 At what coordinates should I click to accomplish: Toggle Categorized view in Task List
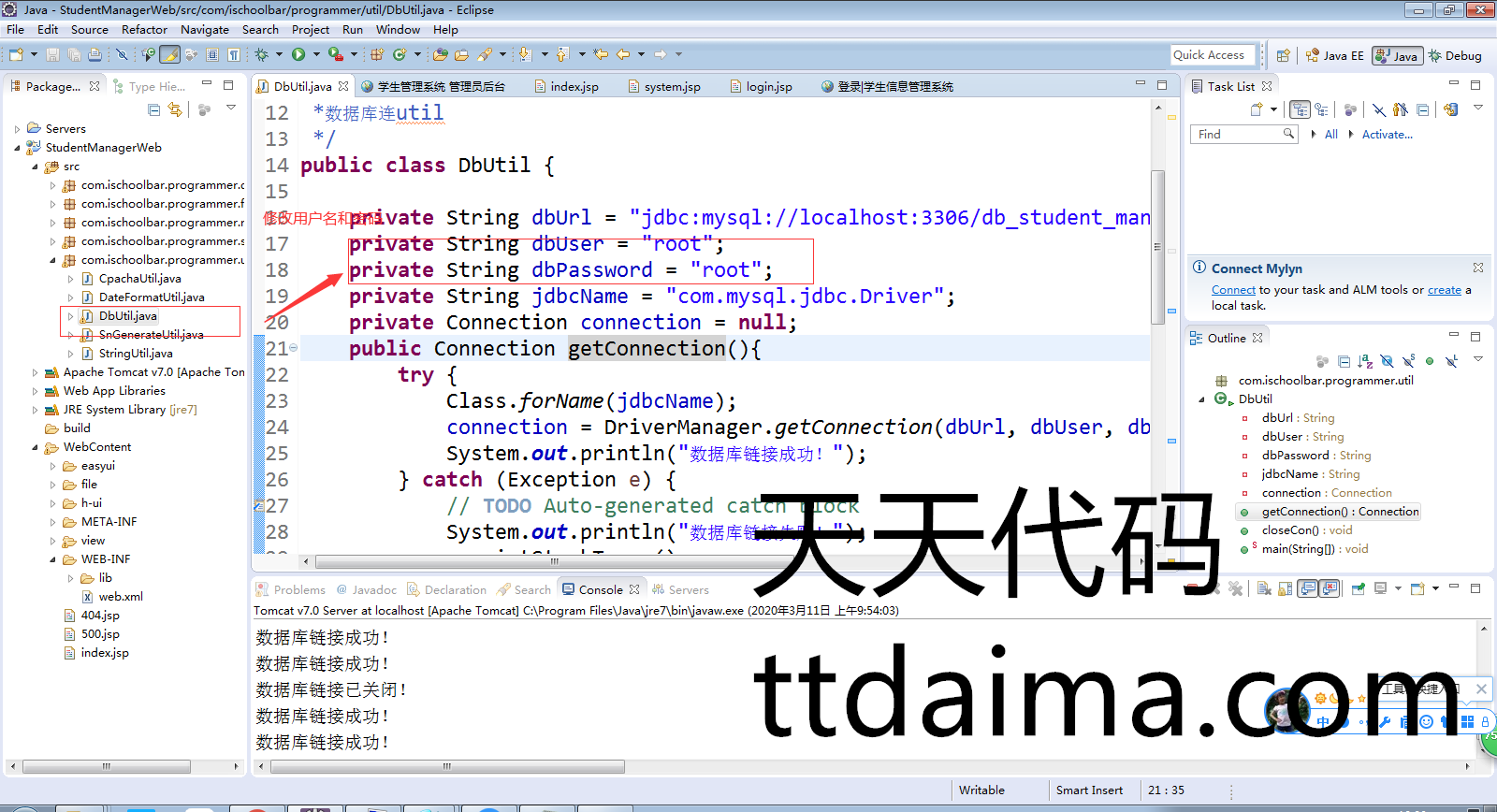(1300, 110)
